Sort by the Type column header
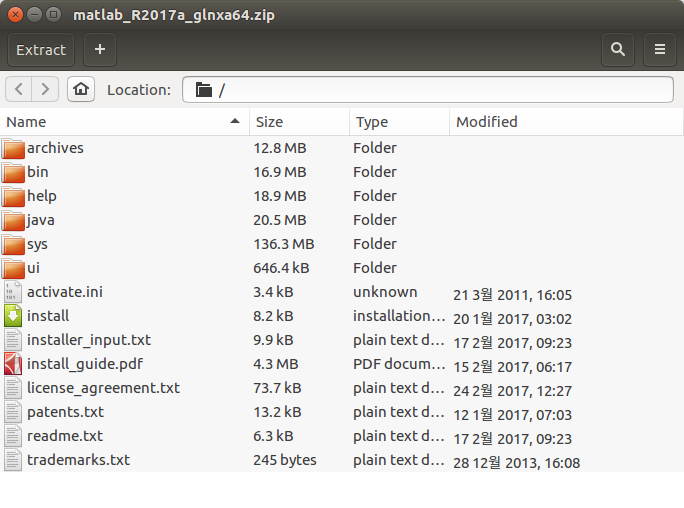The width and height of the screenshot is (684, 508). (399, 122)
